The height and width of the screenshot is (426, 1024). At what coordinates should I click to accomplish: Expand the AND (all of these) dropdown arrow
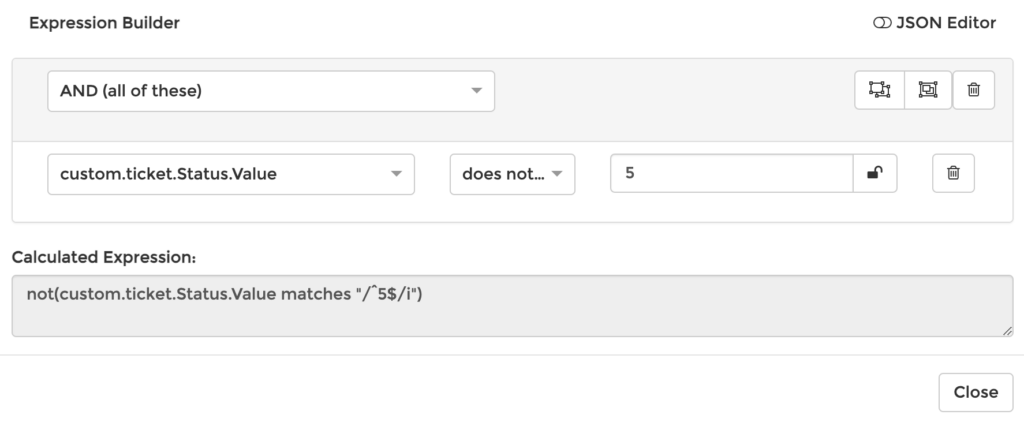(x=477, y=91)
